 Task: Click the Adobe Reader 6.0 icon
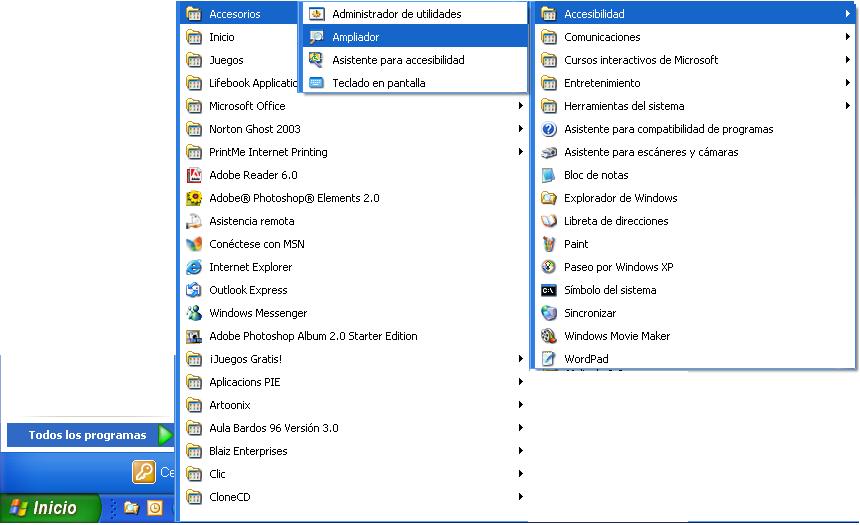tap(194, 175)
